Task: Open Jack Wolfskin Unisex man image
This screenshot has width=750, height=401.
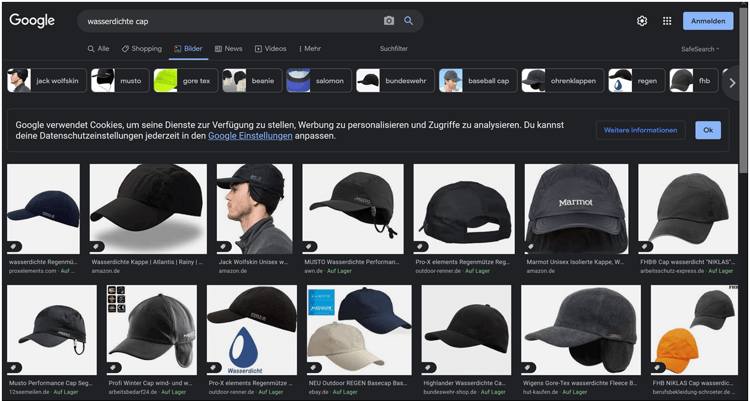Action: 254,209
